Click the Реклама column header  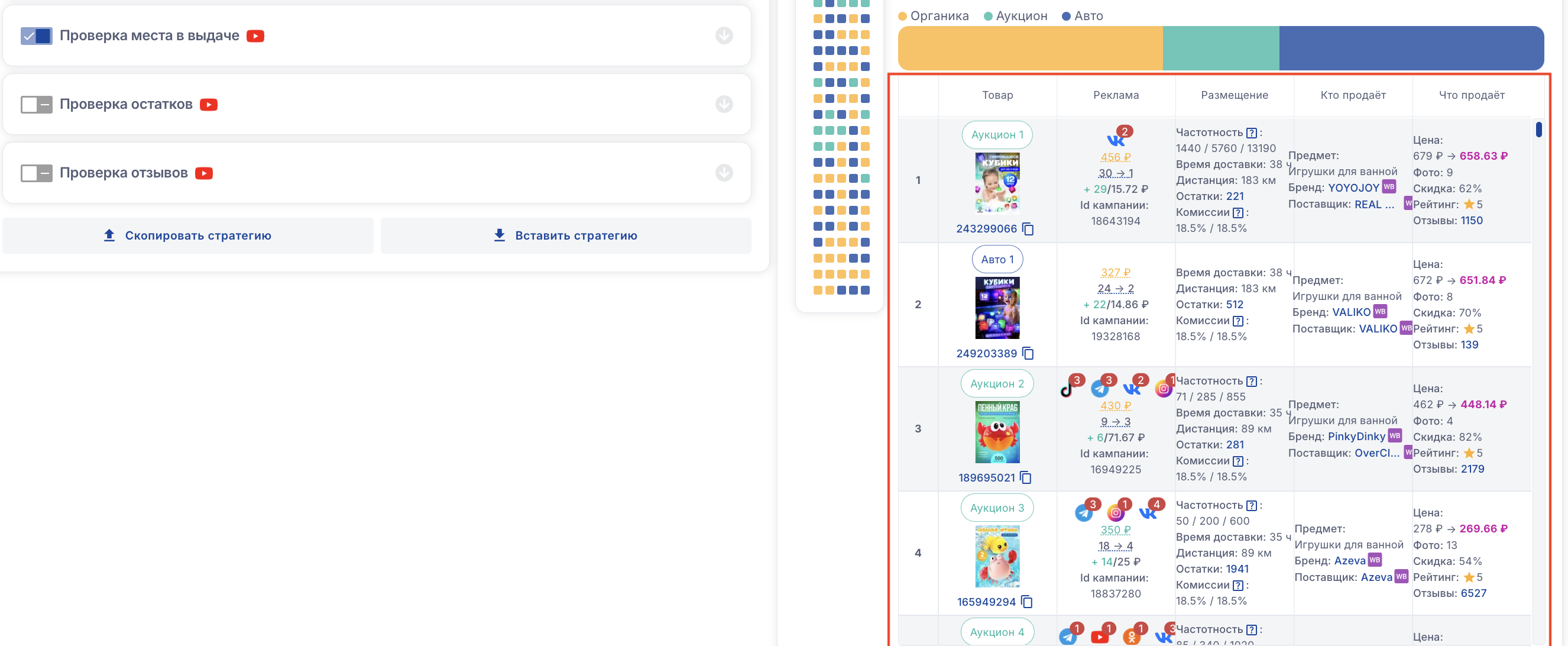click(1115, 95)
